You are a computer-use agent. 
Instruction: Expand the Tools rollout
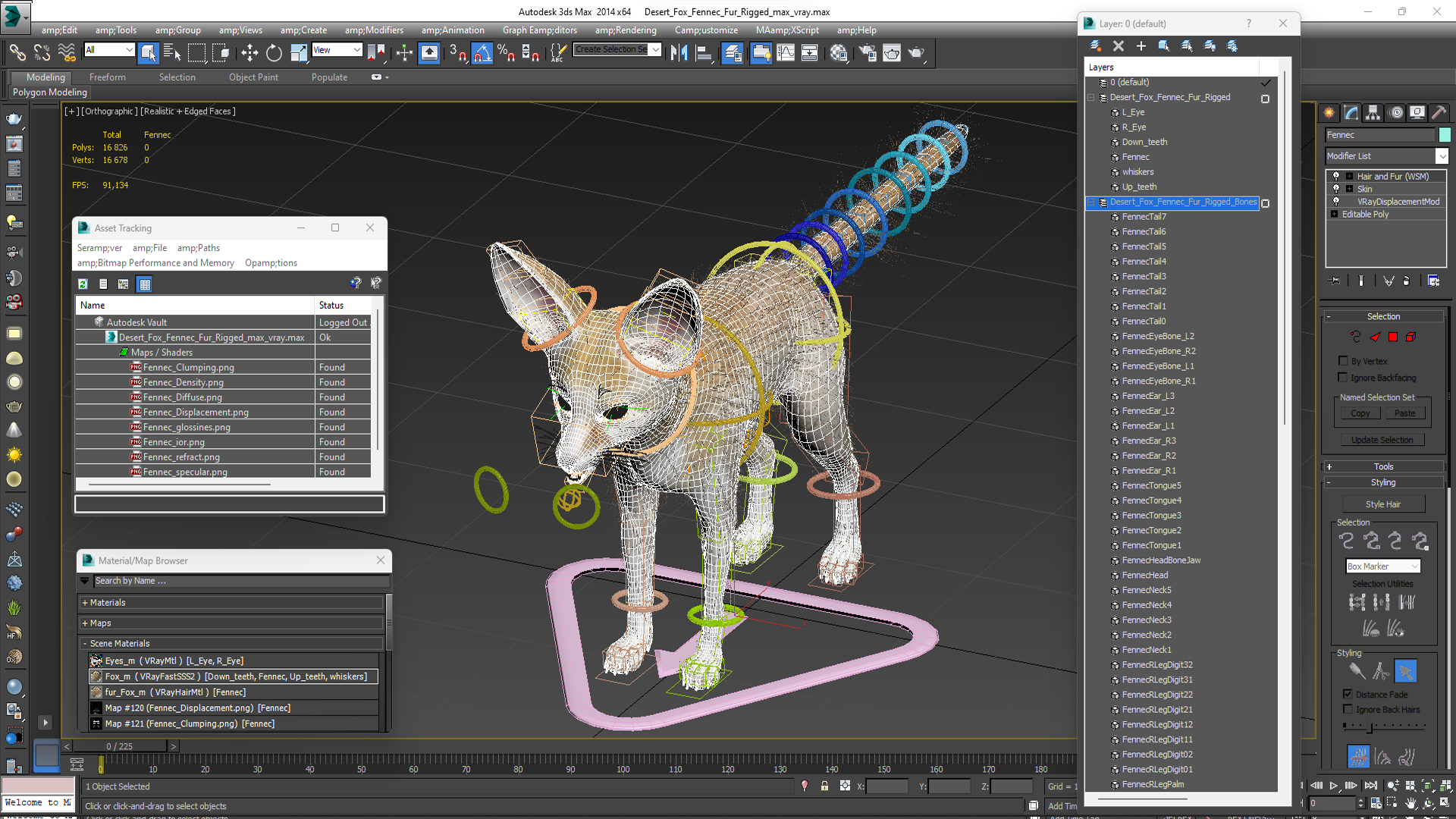(1383, 467)
